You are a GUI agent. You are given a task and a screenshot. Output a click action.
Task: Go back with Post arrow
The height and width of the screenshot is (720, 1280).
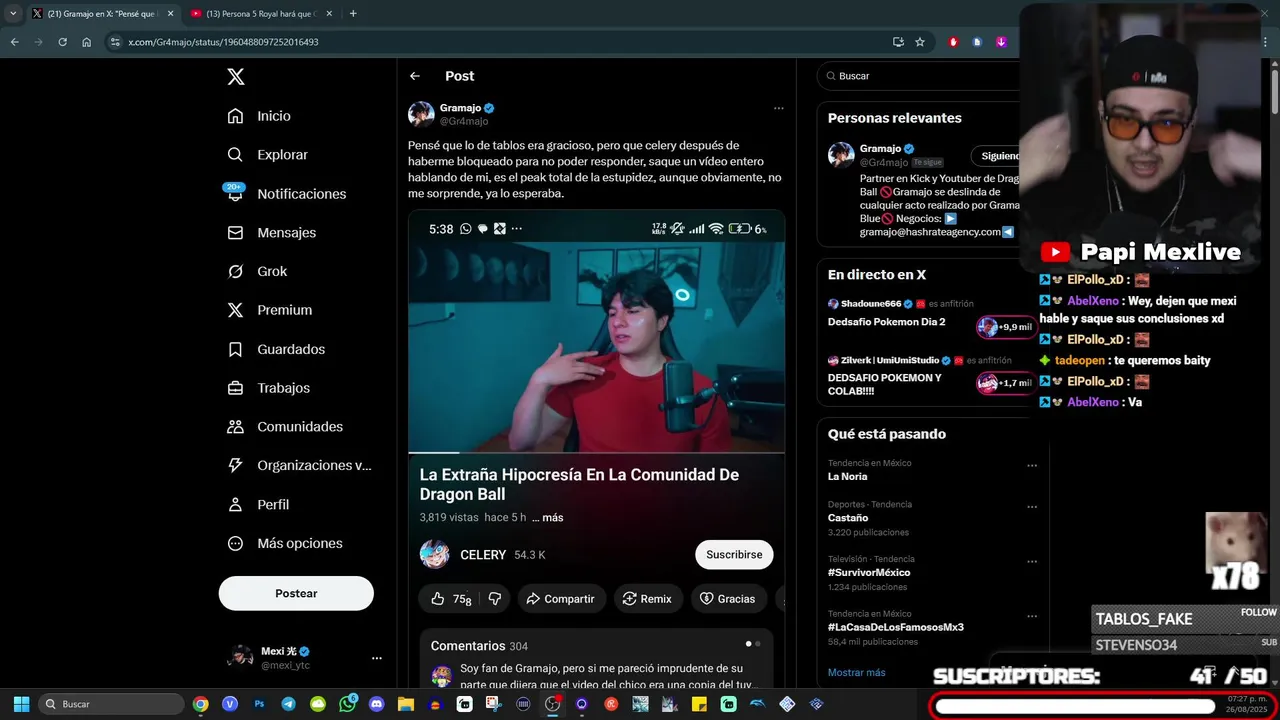point(415,76)
